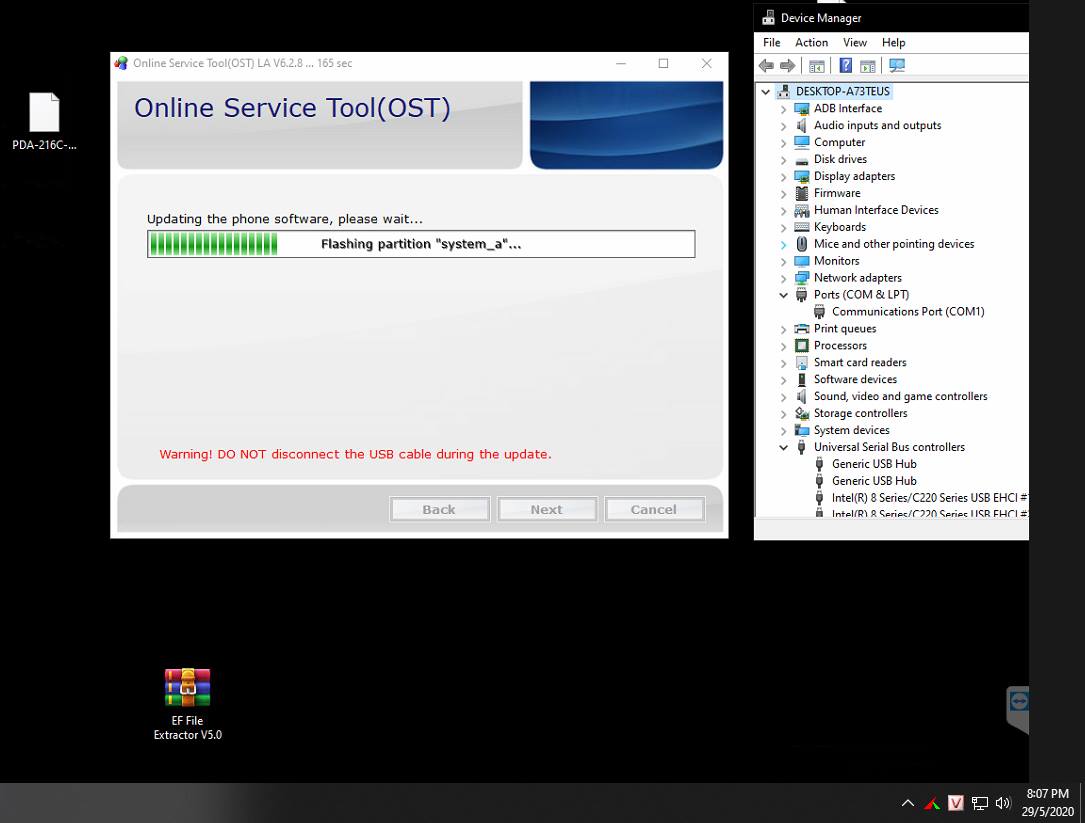This screenshot has height=823, width=1085.
Task: Minimize the Online Service Tool window
Action: click(x=621, y=63)
